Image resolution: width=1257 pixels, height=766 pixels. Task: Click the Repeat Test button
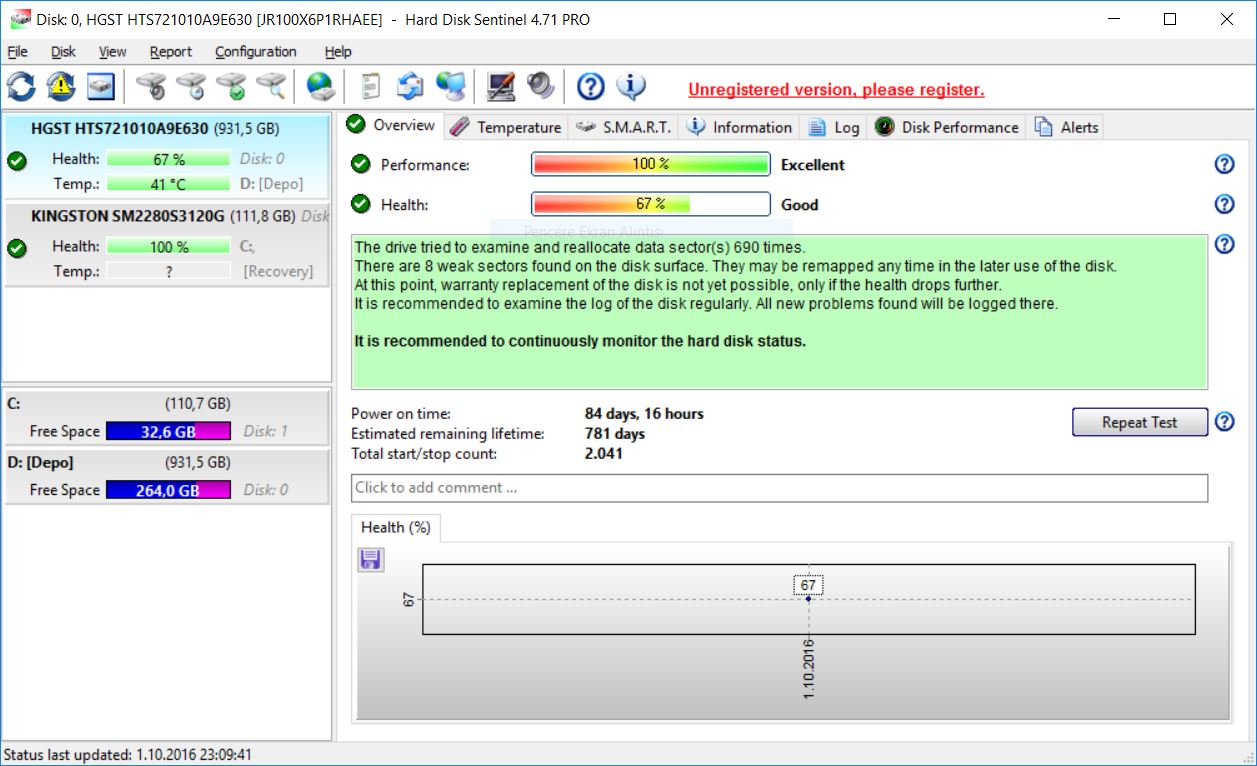coord(1139,422)
